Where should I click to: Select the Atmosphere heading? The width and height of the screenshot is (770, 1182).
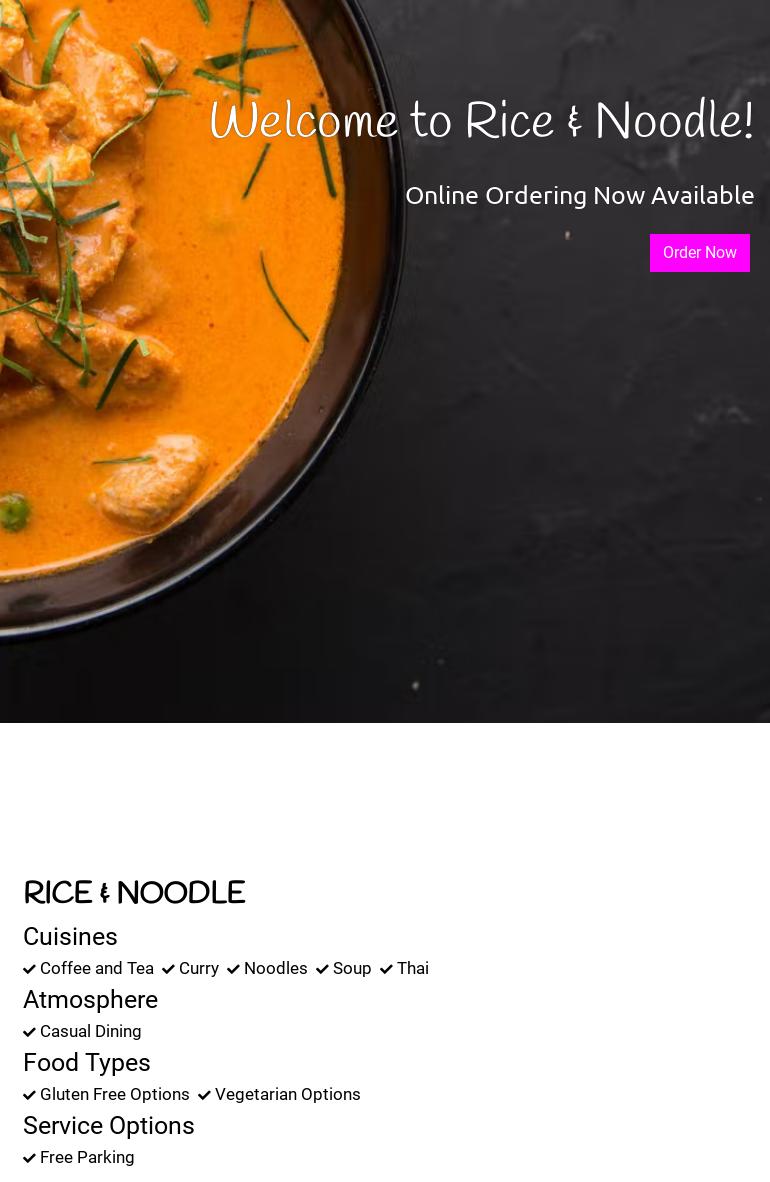[x=90, y=1000]
